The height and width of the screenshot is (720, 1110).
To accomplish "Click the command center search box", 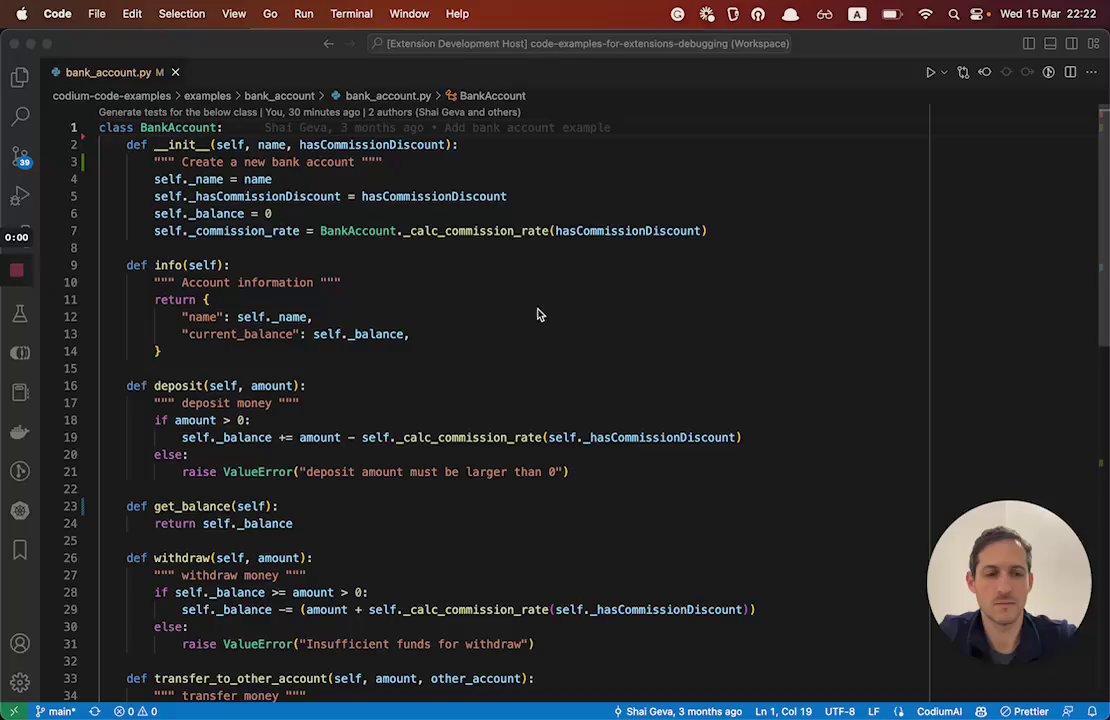I will point(580,43).
